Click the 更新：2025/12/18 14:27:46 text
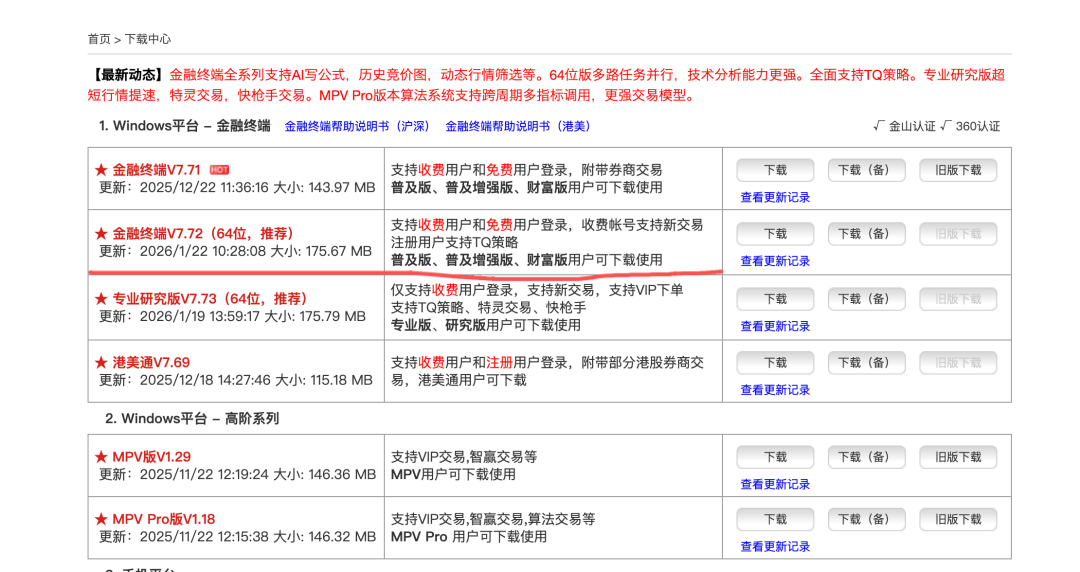Screen dimensions: 1080x572 tap(184, 380)
